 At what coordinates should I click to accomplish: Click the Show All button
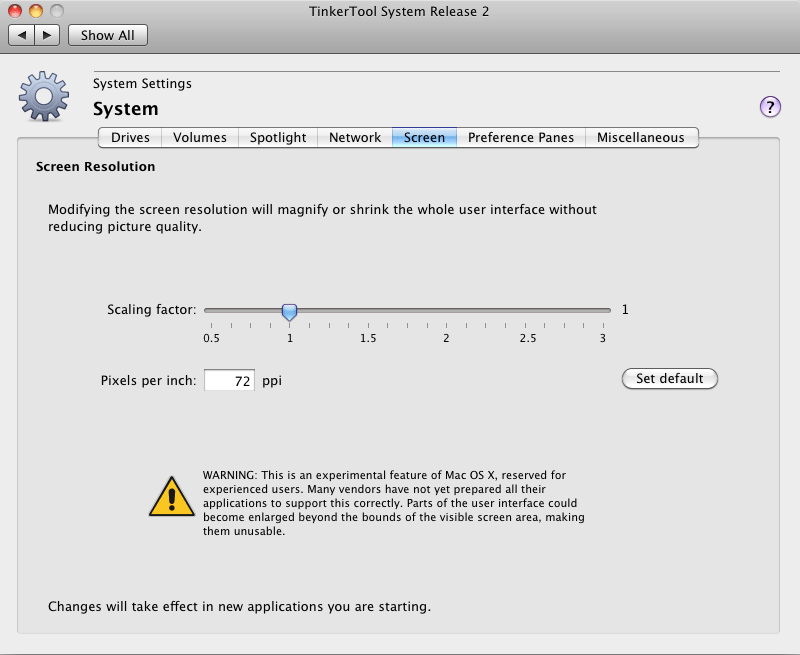[108, 35]
